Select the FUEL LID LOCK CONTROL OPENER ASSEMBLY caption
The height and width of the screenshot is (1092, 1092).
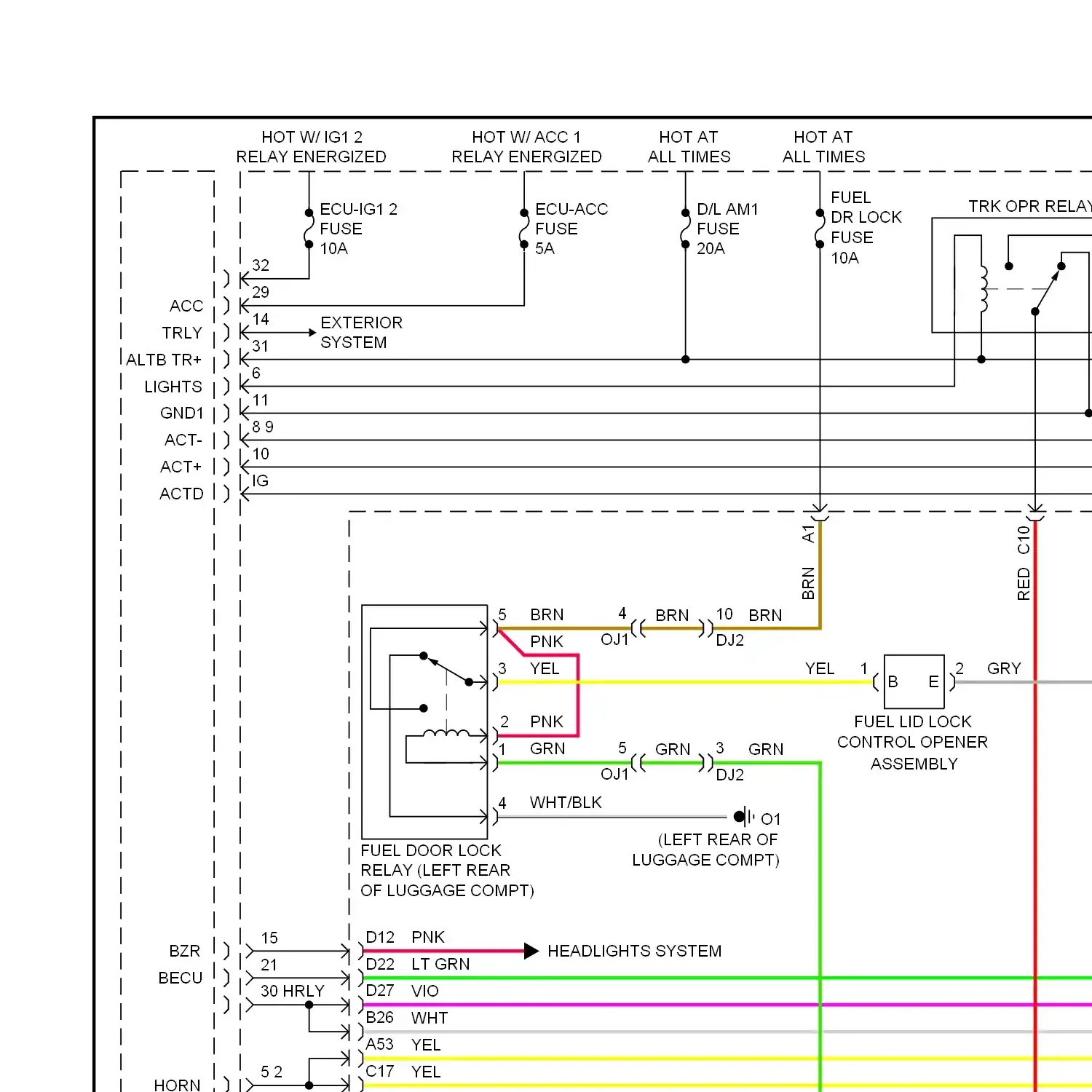coord(913,743)
